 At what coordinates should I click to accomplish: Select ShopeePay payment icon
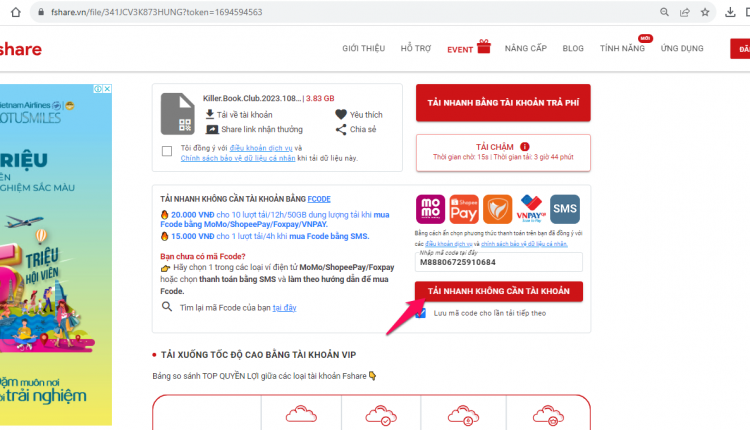click(464, 209)
